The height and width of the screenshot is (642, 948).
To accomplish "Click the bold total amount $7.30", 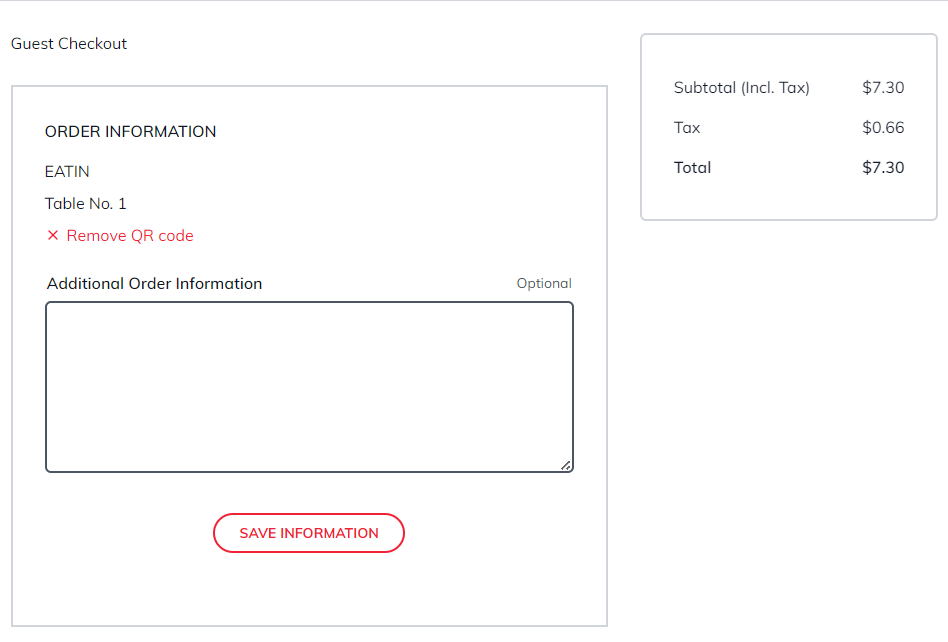I will point(883,168).
